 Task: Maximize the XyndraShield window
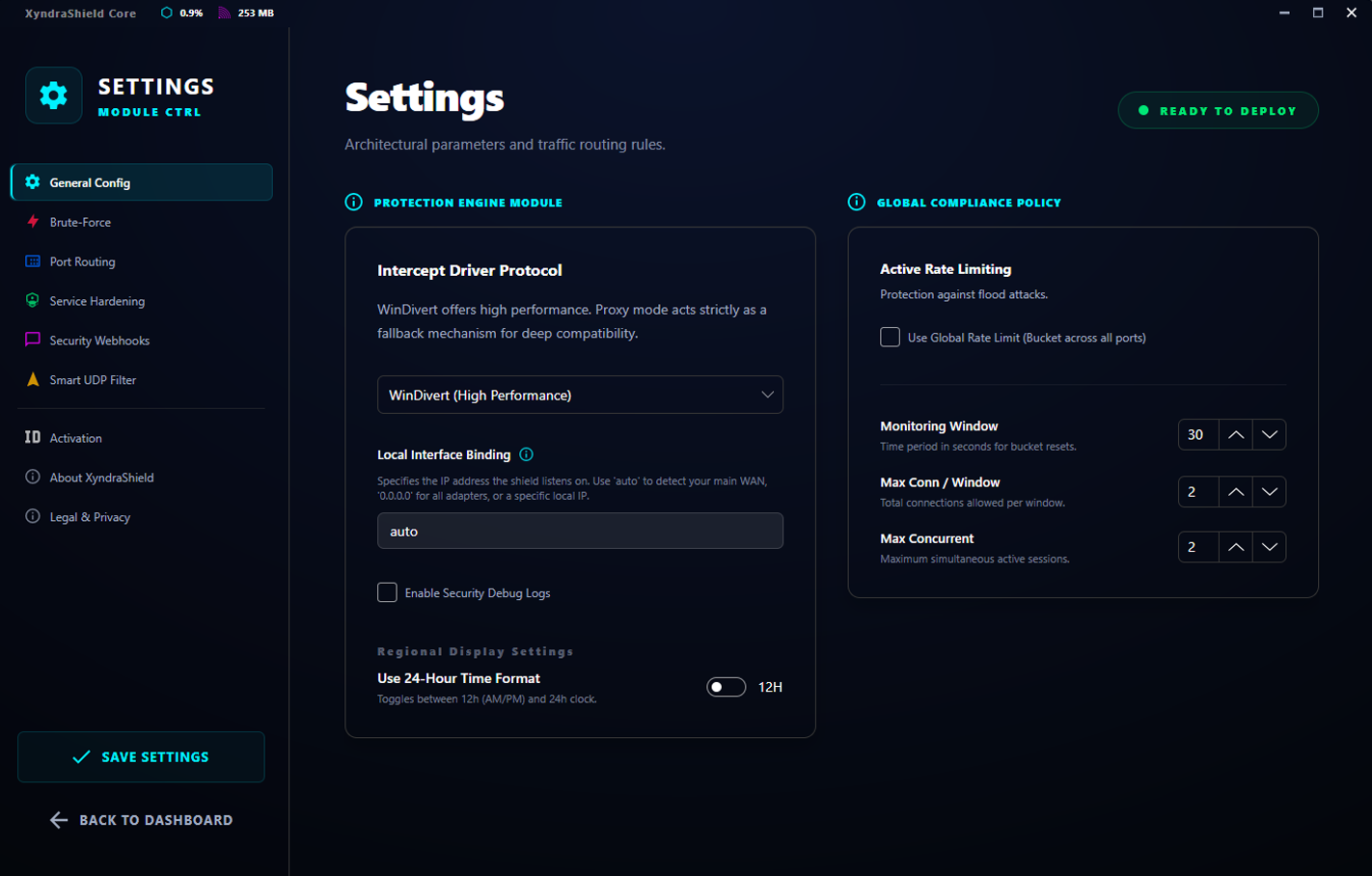tap(1318, 13)
